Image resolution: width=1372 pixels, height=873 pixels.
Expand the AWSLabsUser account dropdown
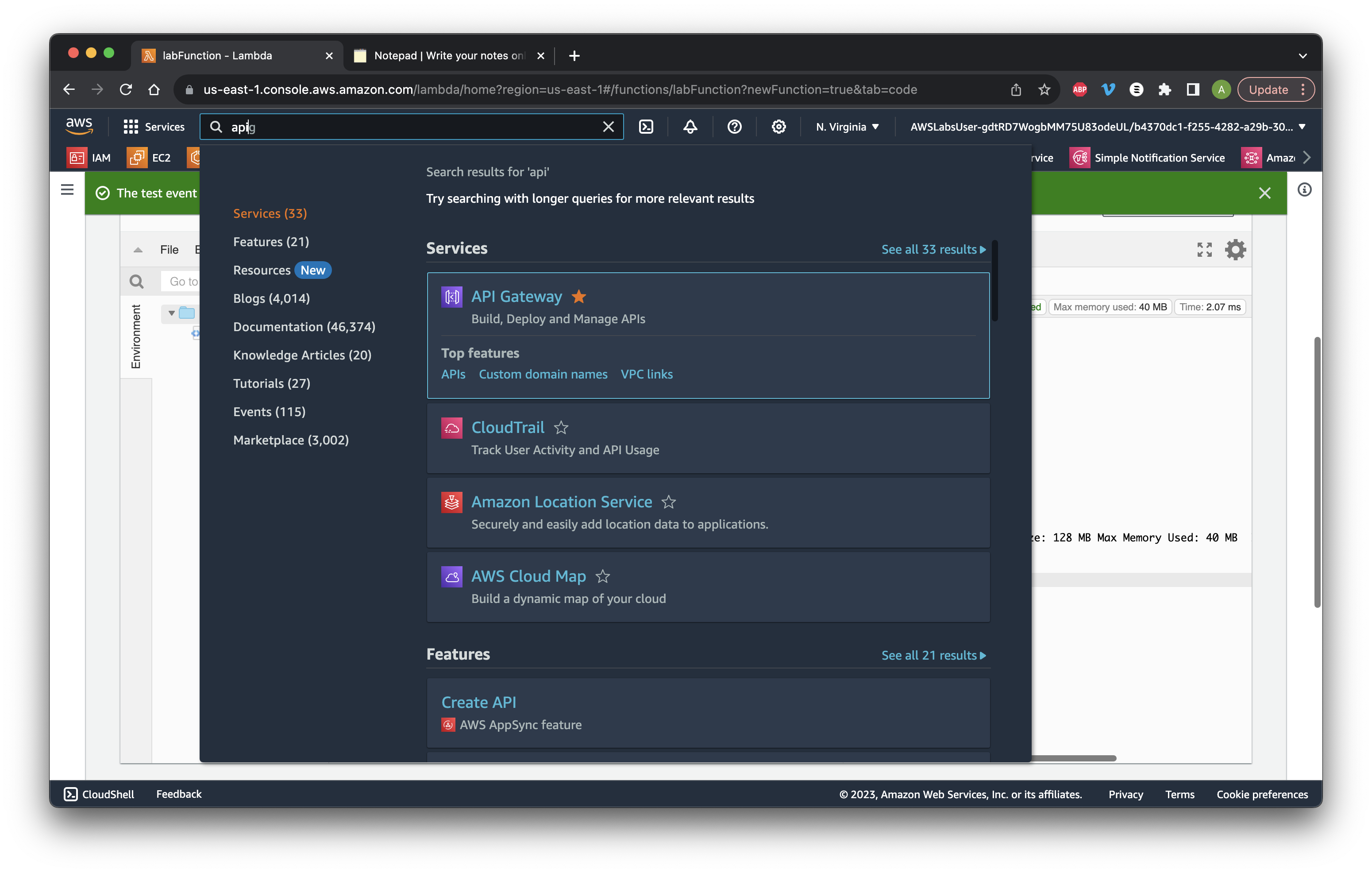pyautogui.click(x=1108, y=127)
